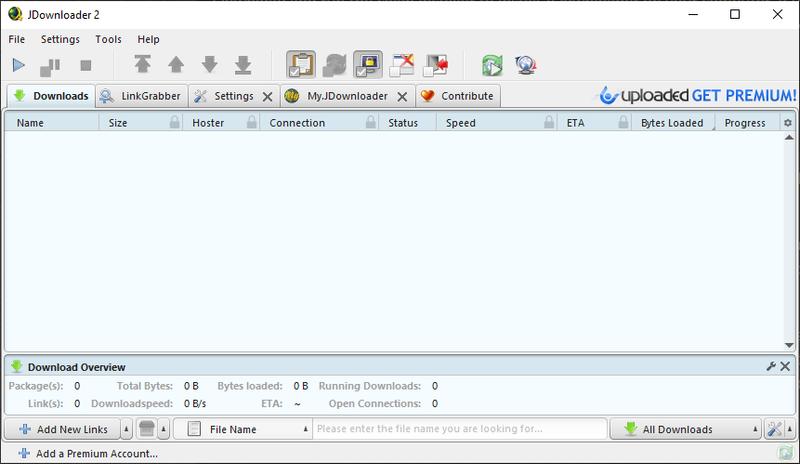Click the update check globe icon
The image size is (800, 464).
(x=526, y=65)
